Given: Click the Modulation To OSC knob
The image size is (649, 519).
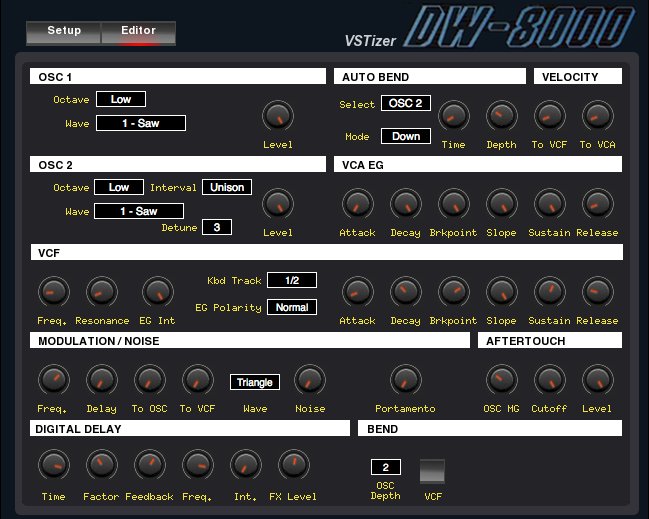Looking at the screenshot, I should pos(150,380).
